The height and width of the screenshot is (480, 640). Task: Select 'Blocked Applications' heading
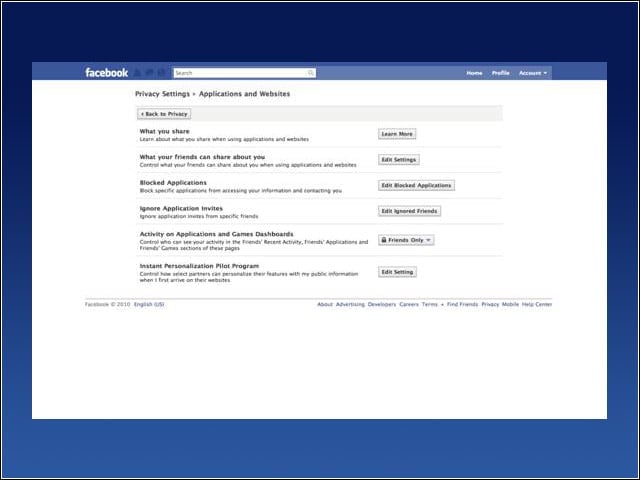173,182
